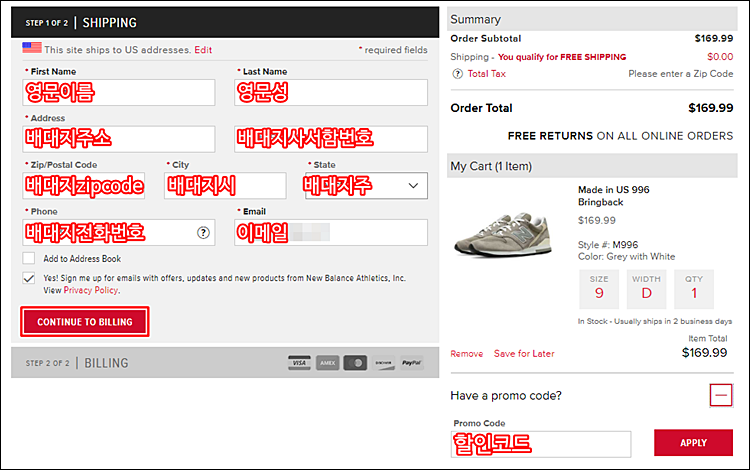Click the shipping cost $0.00 value
The width and height of the screenshot is (750, 470).
pos(720,57)
